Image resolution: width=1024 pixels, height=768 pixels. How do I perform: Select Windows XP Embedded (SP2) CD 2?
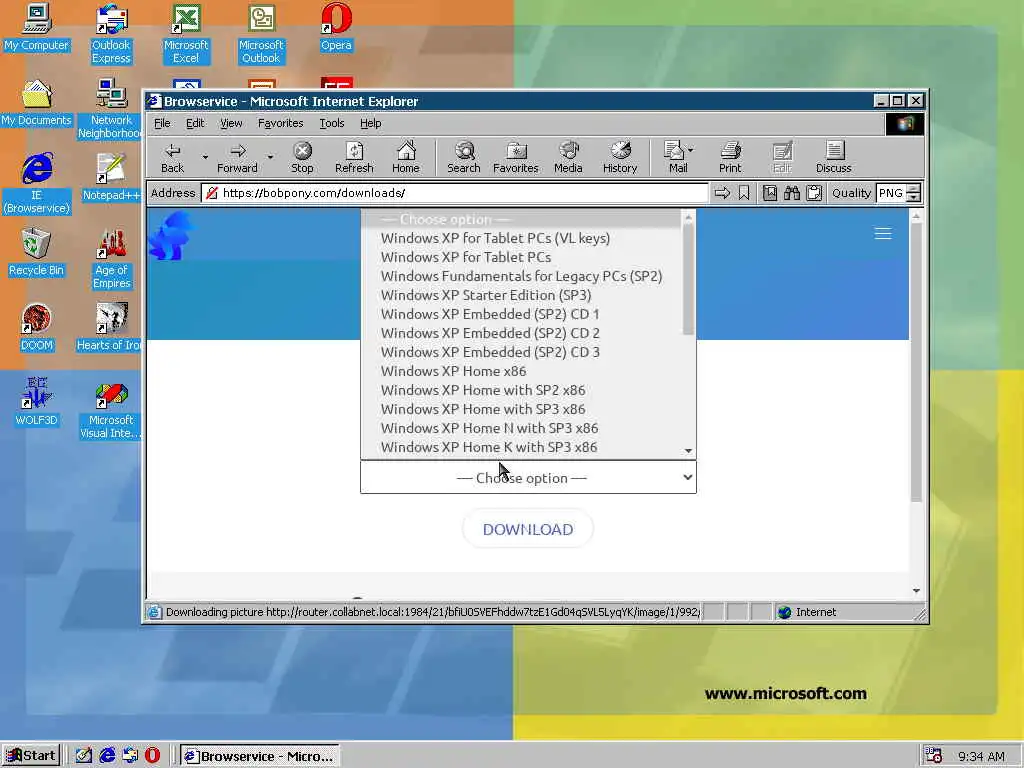click(x=521, y=333)
